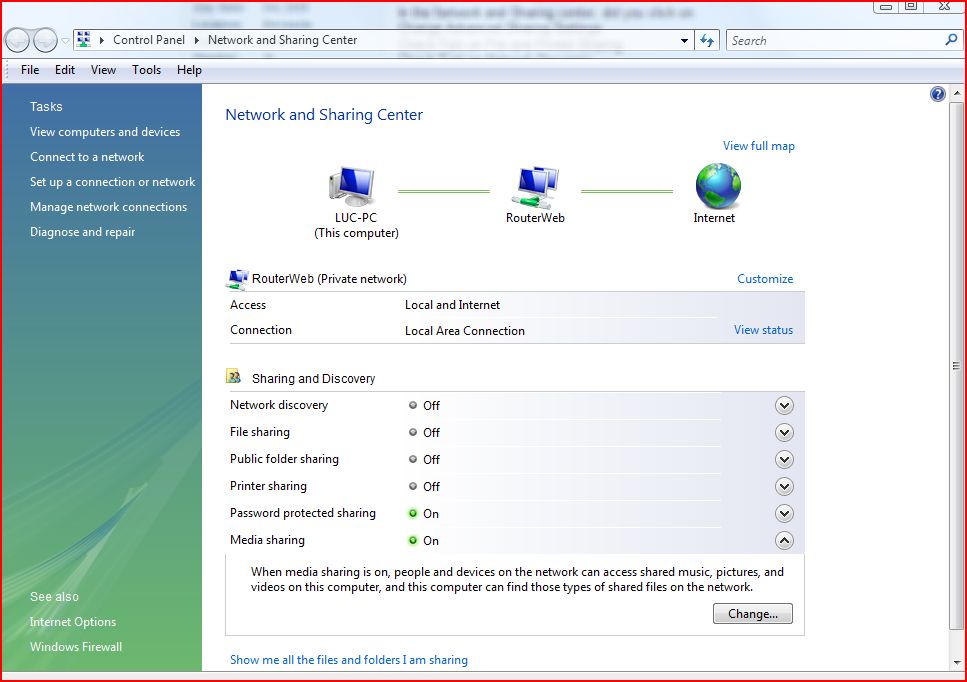Expand the File sharing options

[784, 432]
